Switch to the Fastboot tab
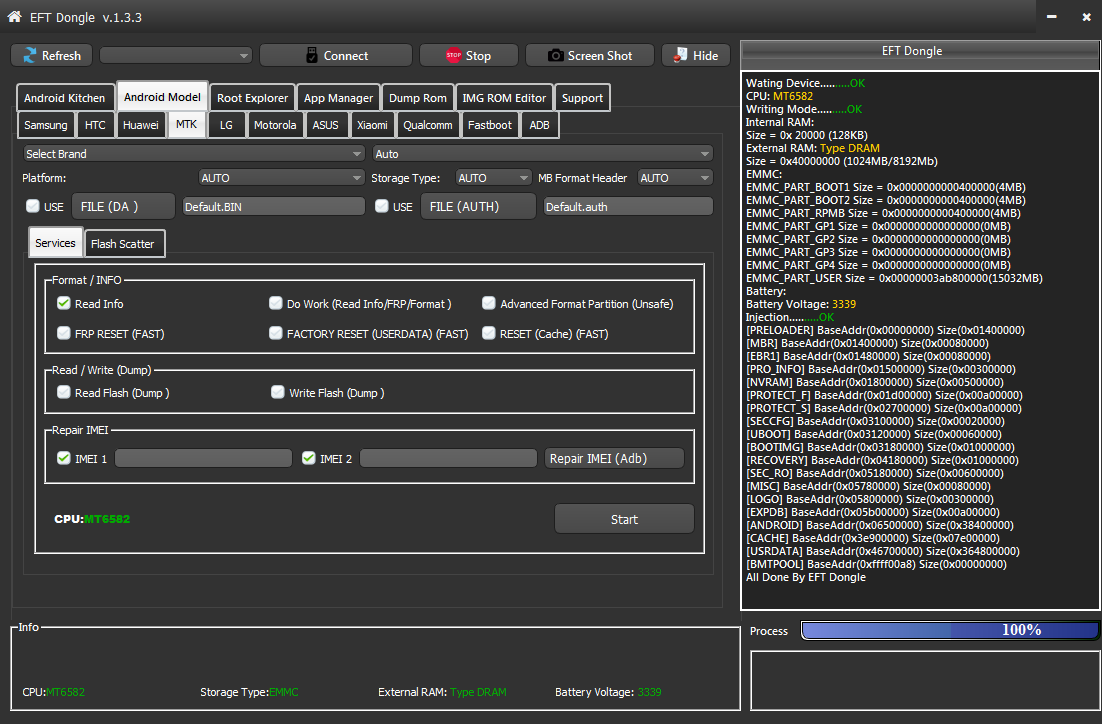This screenshot has width=1102, height=724. pos(490,125)
